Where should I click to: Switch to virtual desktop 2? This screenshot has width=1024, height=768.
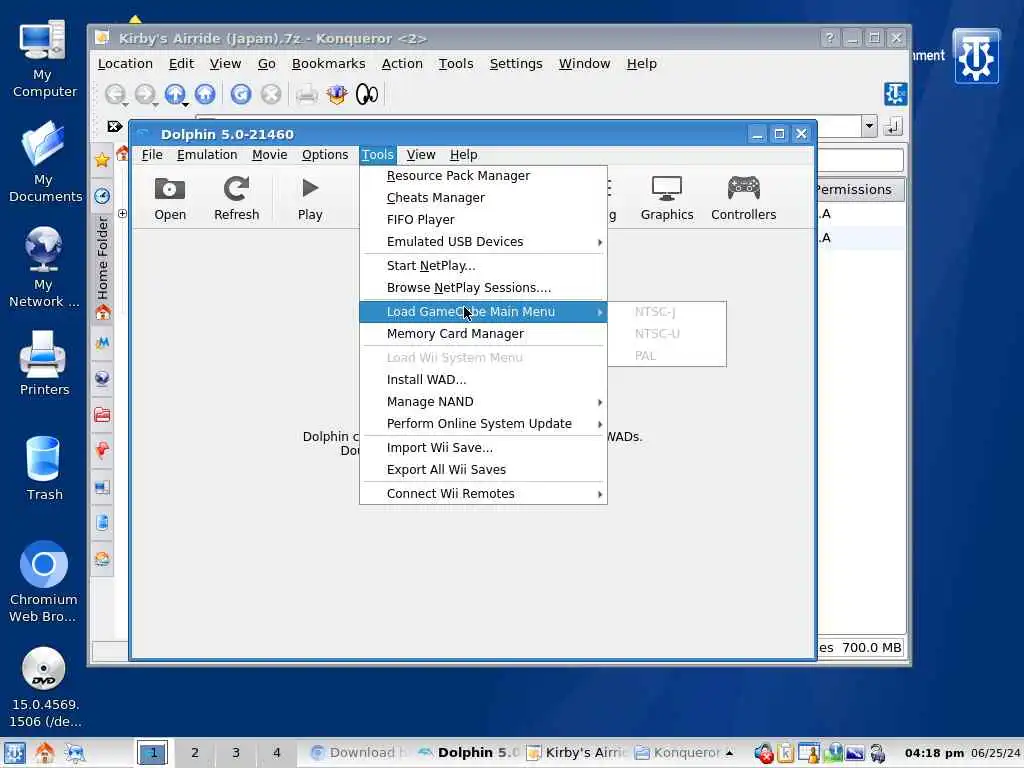tap(195, 753)
